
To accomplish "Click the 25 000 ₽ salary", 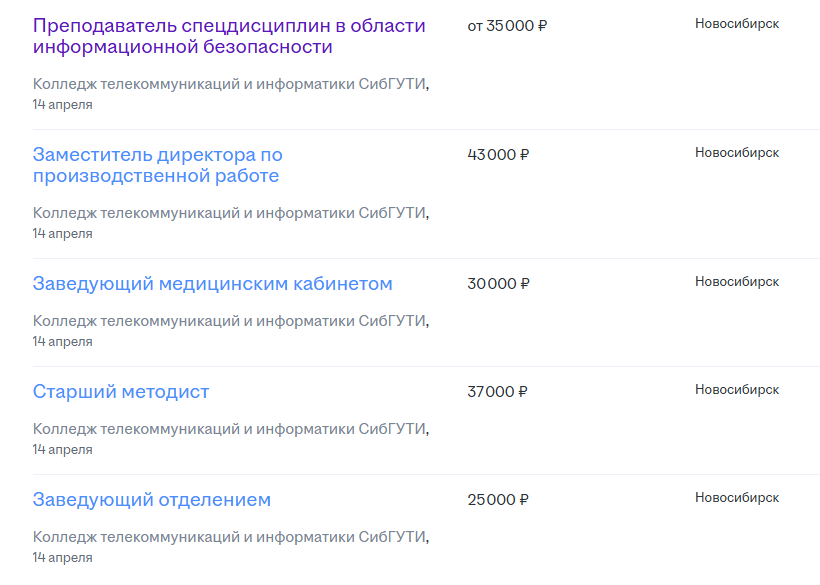I will tap(498, 500).
